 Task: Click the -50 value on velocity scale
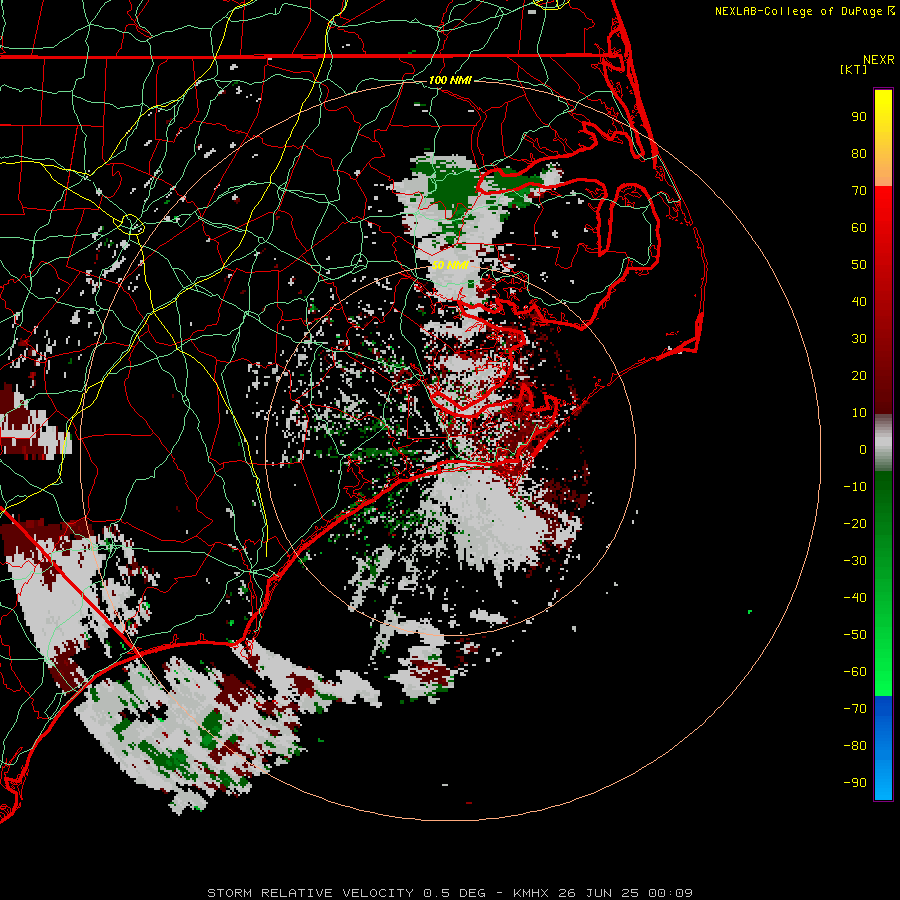(855, 634)
